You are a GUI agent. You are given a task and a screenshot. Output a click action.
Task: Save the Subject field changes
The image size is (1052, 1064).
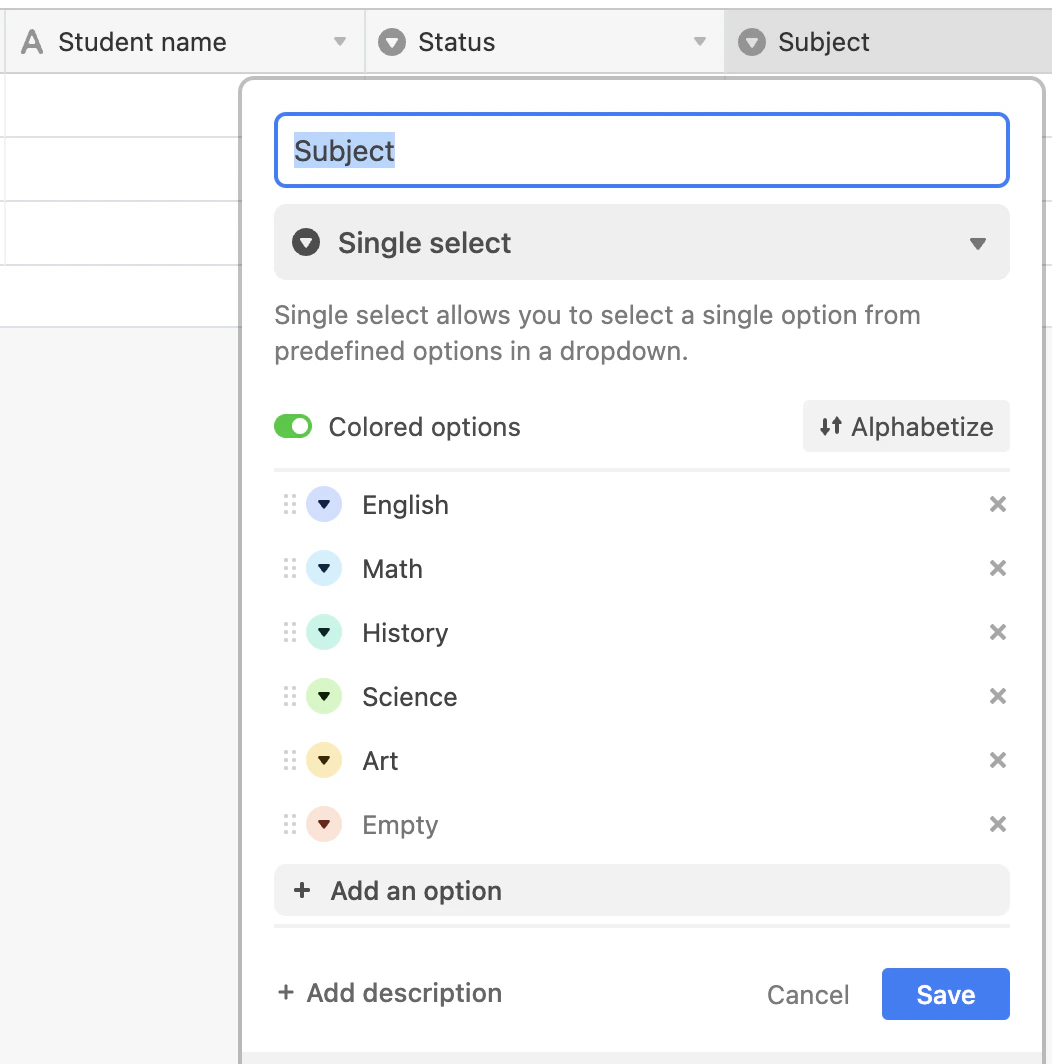coord(944,994)
